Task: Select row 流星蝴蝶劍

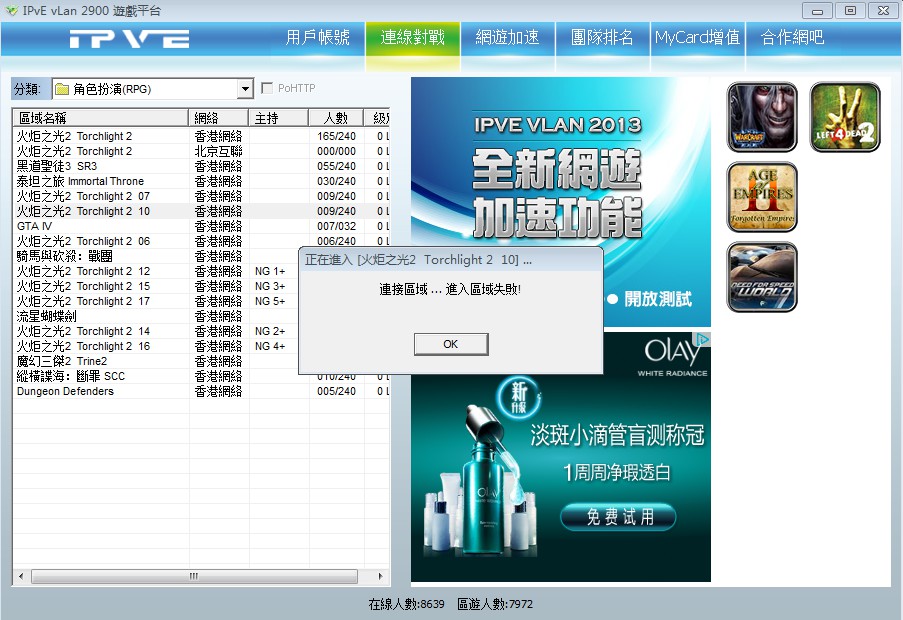Action: 155,315
